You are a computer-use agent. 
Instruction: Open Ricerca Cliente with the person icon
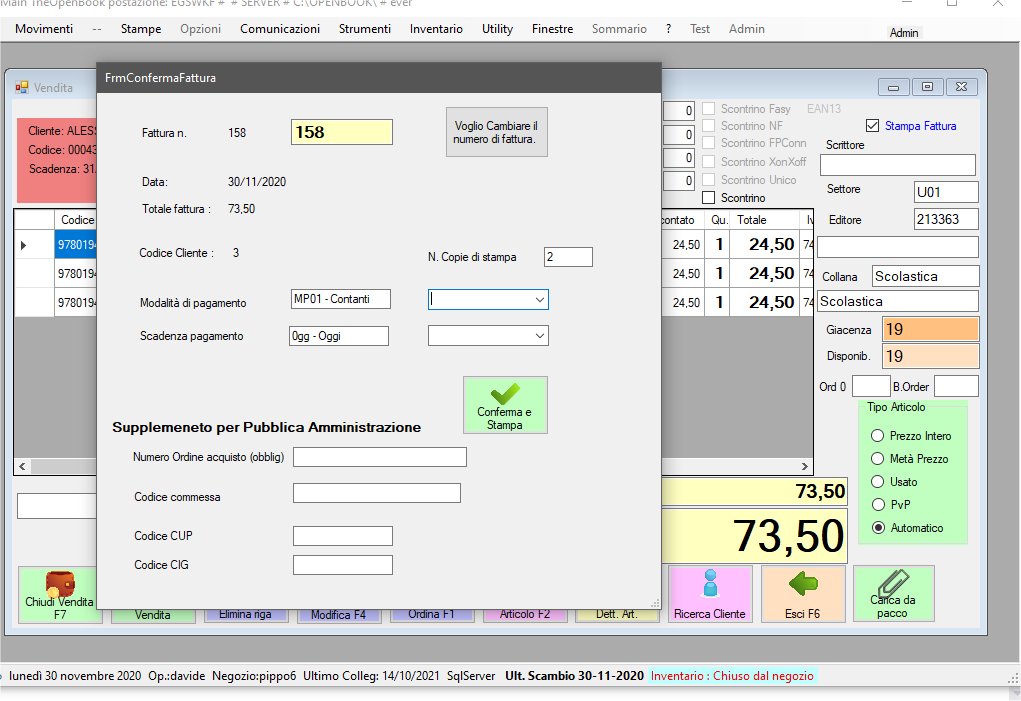tap(710, 594)
